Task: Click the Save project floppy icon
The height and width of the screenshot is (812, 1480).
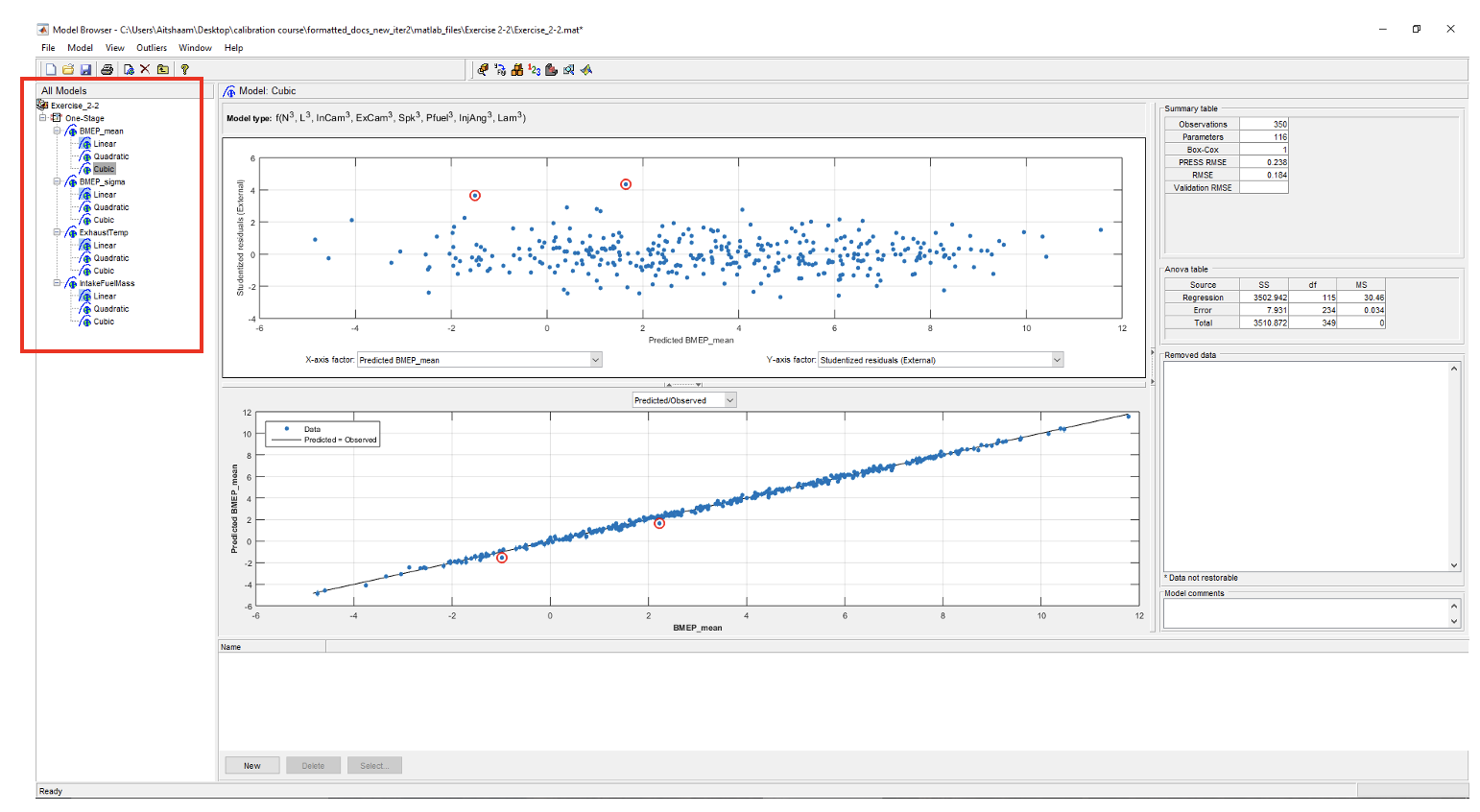Action: click(85, 69)
